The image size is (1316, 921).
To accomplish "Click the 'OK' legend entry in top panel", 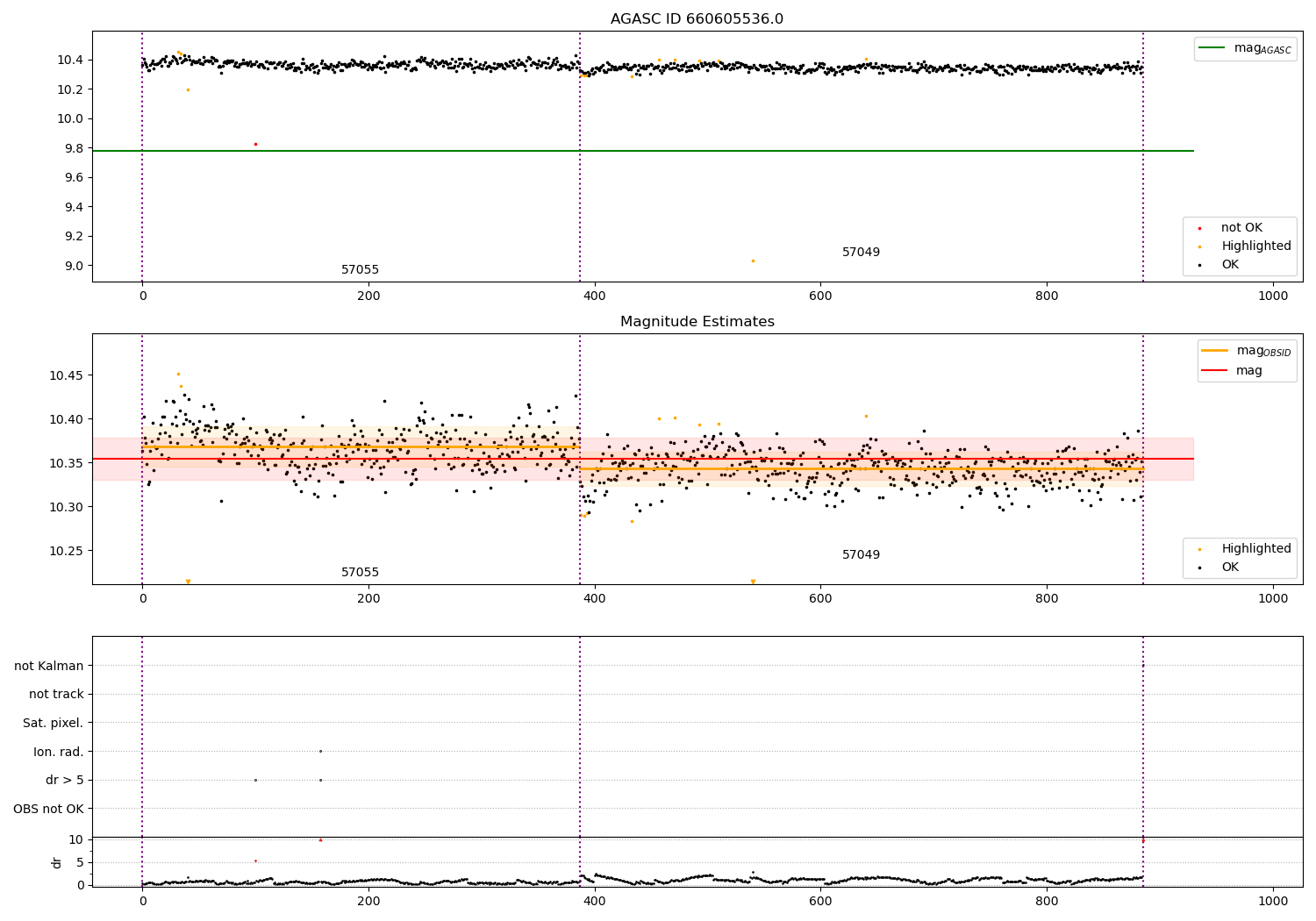I will click(x=1219, y=265).
